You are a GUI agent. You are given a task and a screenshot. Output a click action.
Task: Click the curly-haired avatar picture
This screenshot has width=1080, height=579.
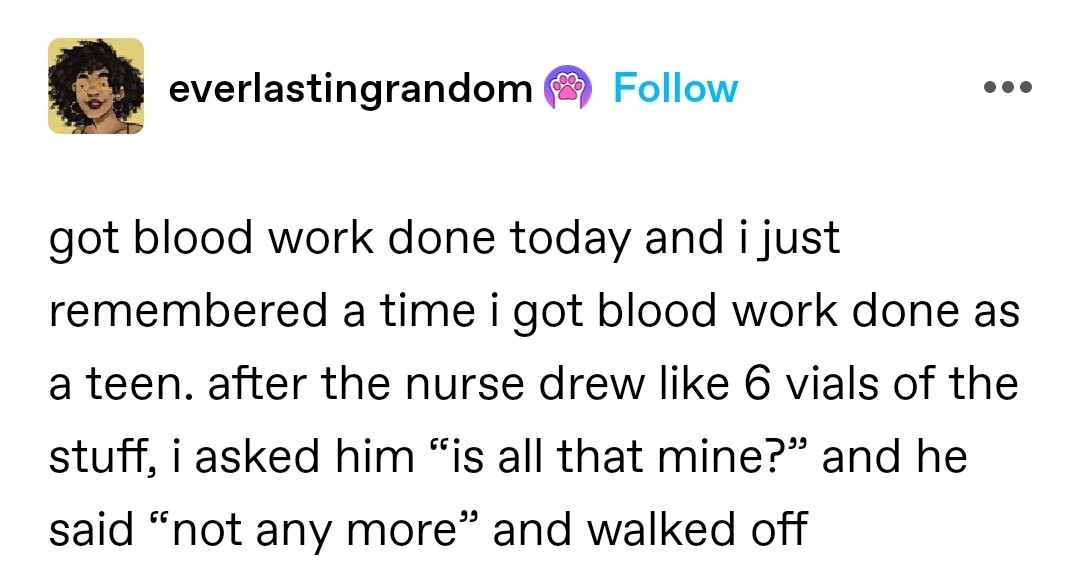point(96,86)
